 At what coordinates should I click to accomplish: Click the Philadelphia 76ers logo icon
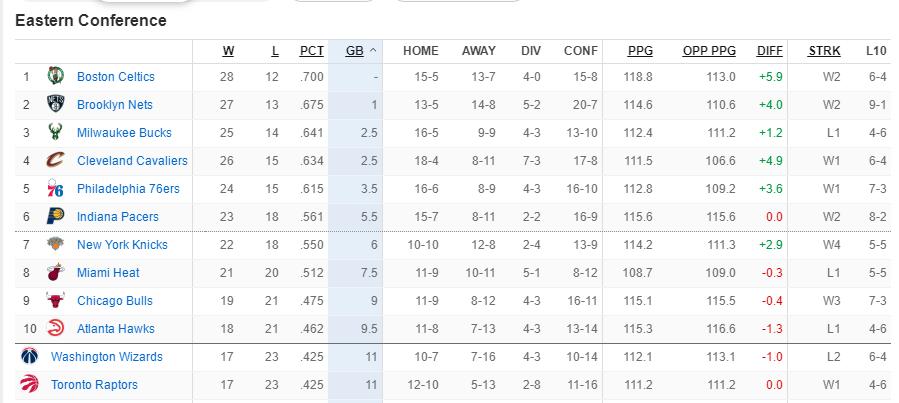(55, 189)
